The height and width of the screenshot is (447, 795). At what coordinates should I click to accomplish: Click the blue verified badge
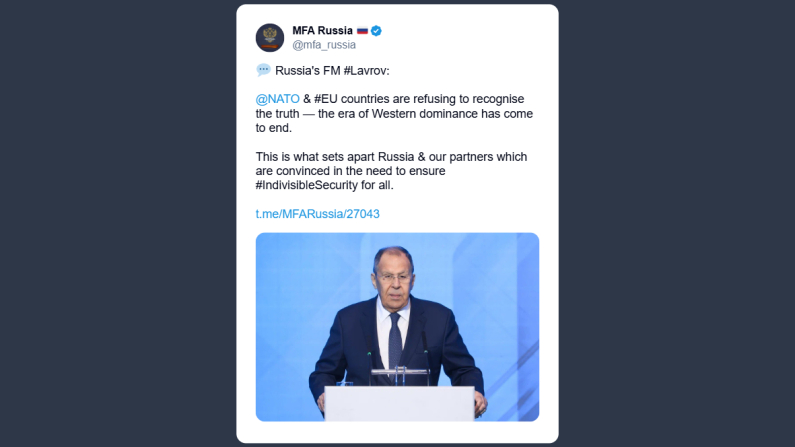click(376, 31)
